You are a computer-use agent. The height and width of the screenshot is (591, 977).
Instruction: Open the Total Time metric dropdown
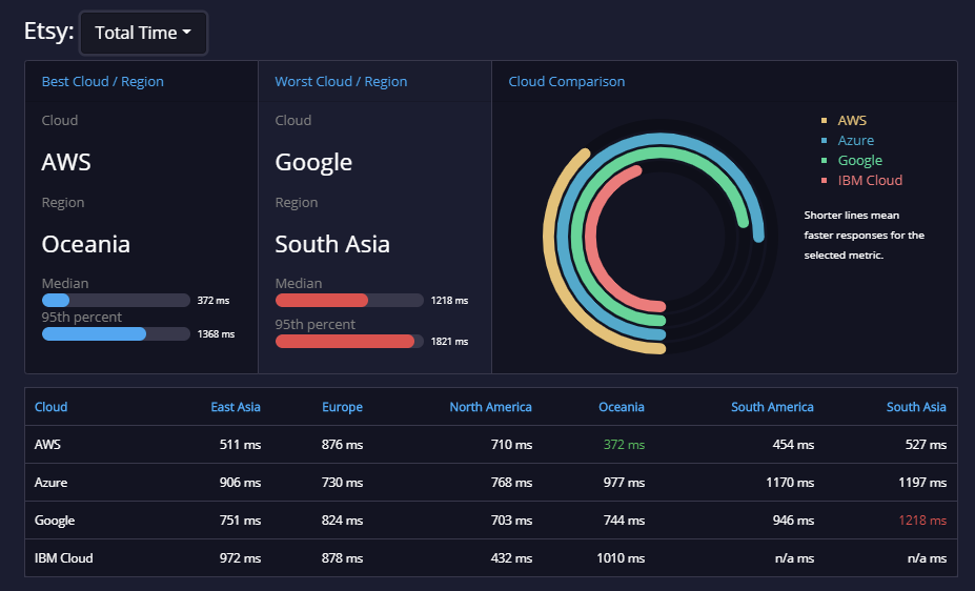coord(143,33)
